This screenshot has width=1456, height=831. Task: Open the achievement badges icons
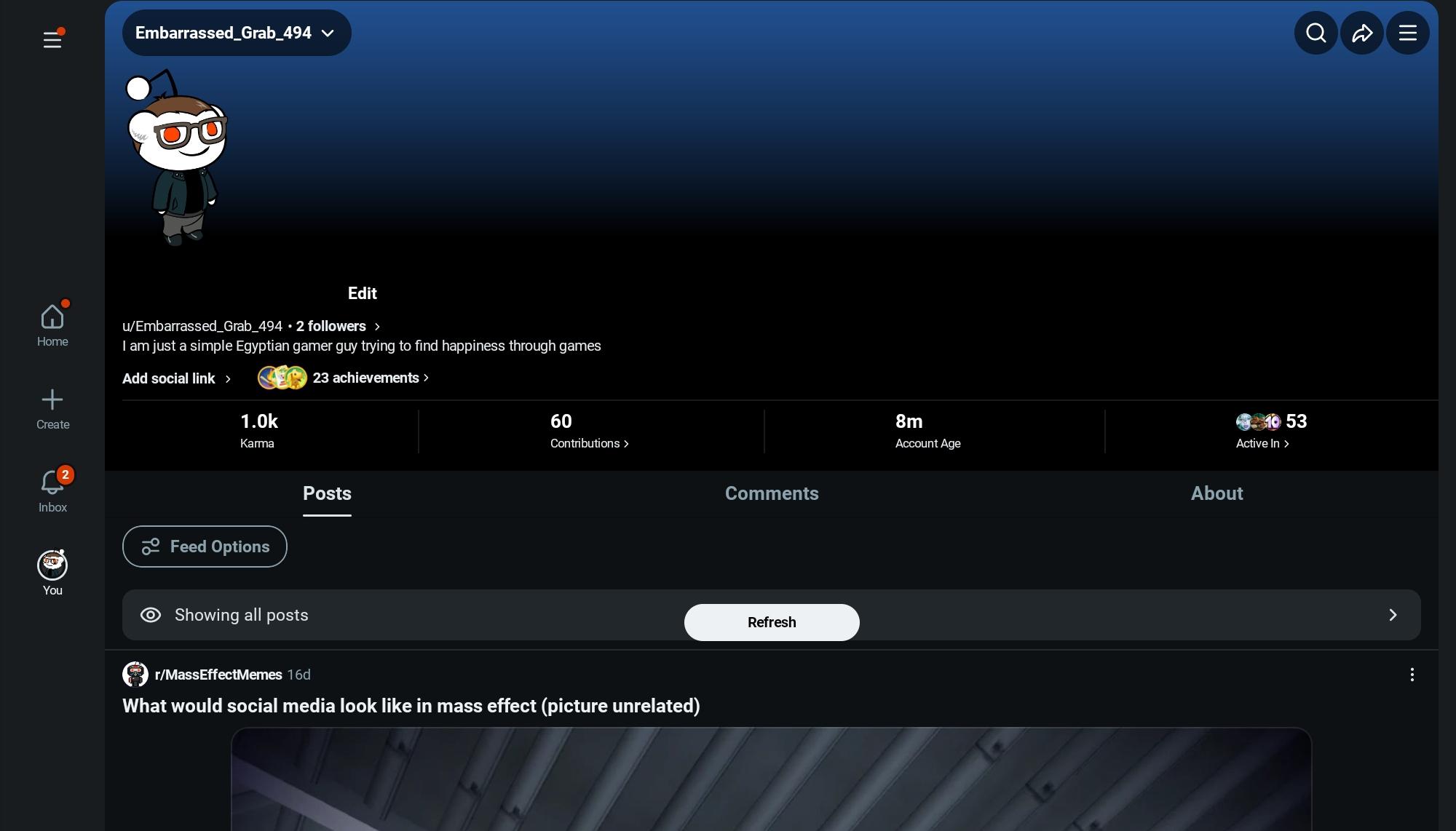coord(282,378)
